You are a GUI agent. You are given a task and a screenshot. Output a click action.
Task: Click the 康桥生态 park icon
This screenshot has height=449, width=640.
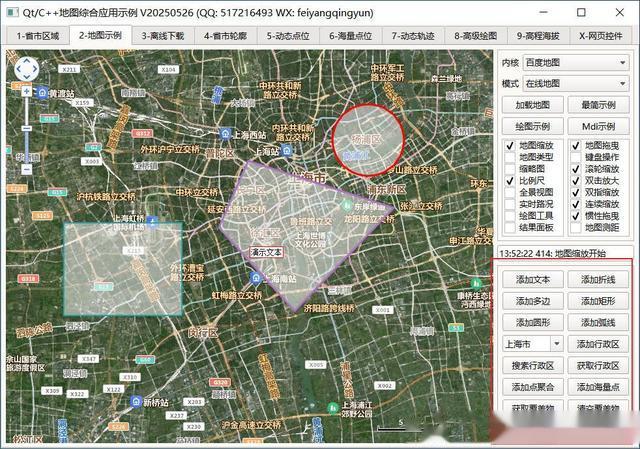[x=476, y=283]
